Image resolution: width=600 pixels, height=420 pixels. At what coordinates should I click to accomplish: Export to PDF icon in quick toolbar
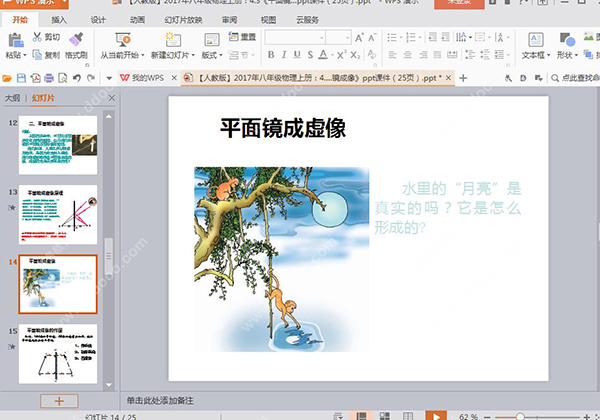tap(36, 78)
